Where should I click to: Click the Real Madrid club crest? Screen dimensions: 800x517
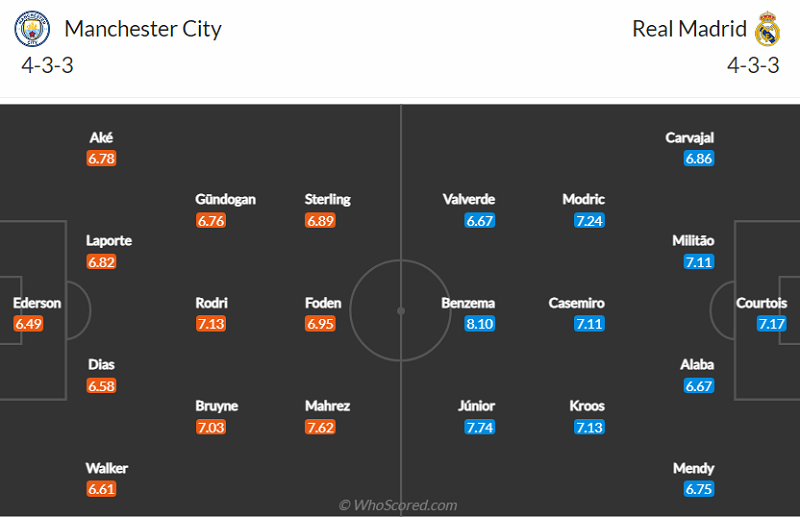coord(767,29)
